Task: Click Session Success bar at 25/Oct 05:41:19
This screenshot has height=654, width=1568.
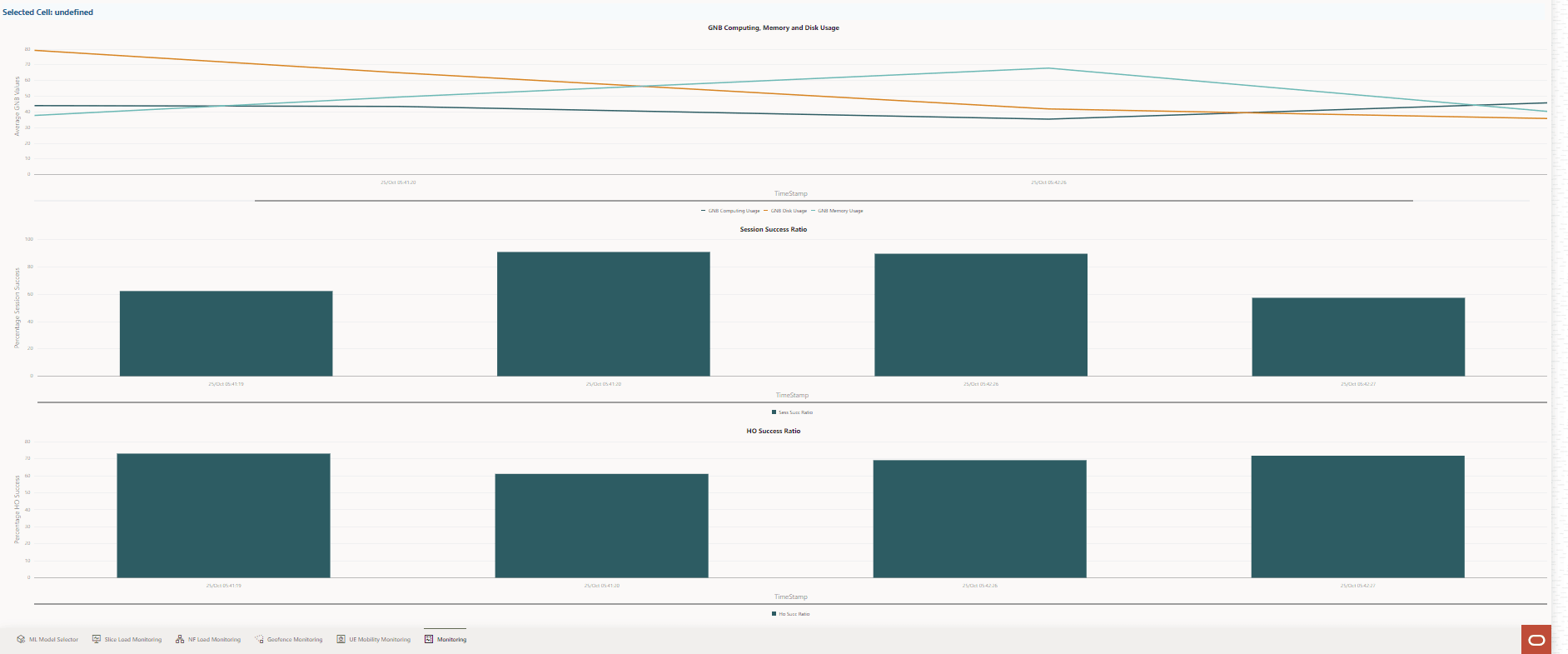Action: [x=226, y=333]
